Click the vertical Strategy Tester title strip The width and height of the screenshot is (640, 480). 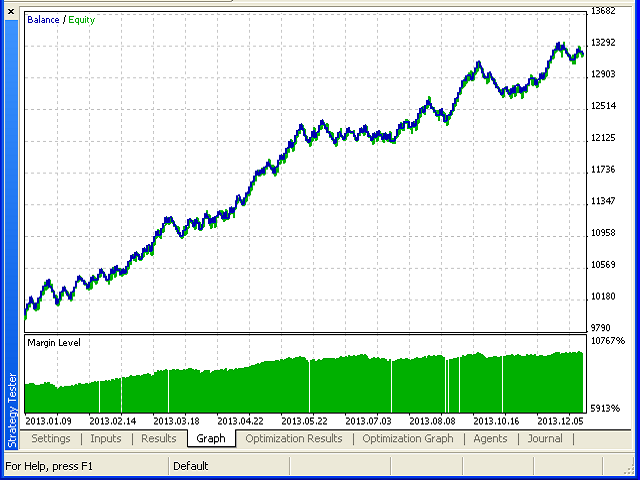12,237
